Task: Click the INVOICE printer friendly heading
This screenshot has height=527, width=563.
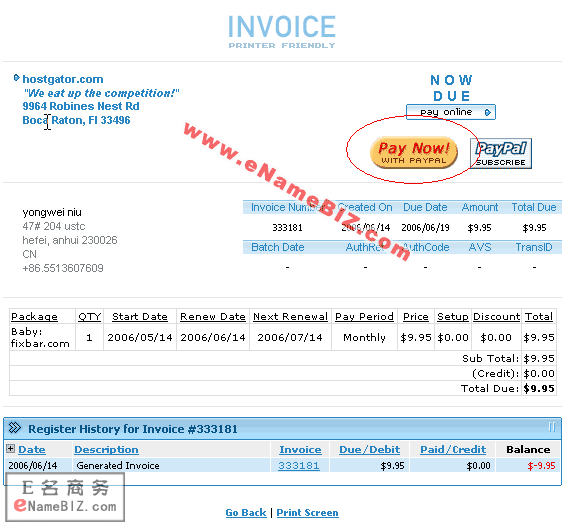Action: click(282, 31)
